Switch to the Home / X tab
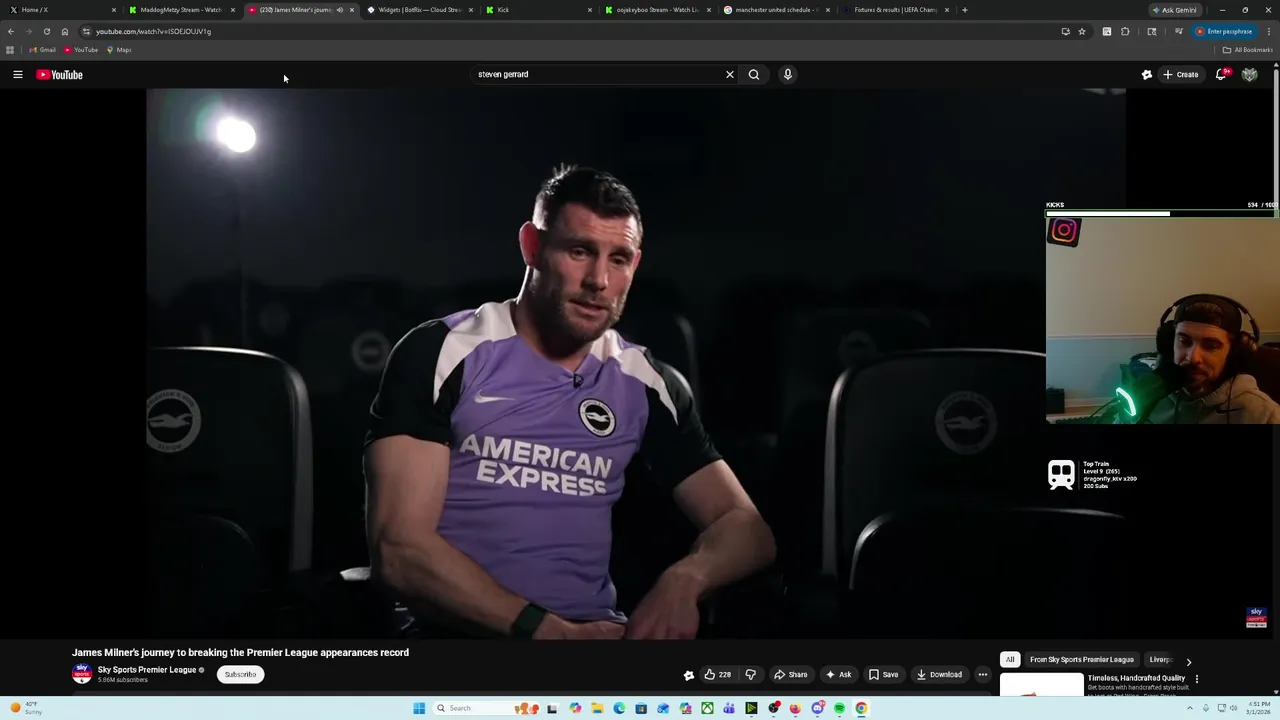Screen dimensions: 1280x720 pos(60,10)
